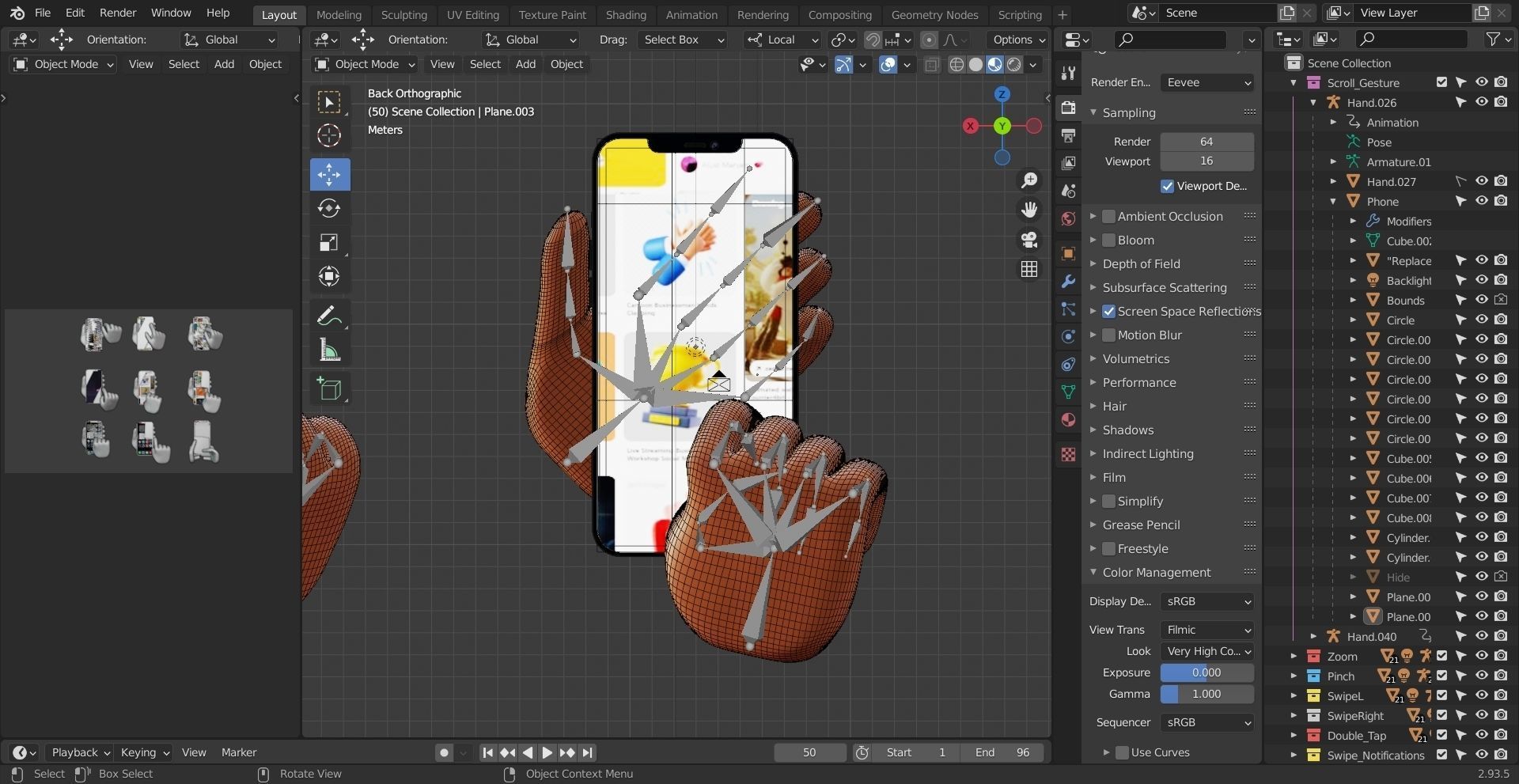Switch to wireframe shading mode
The width and height of the screenshot is (1519, 784).
click(x=956, y=65)
